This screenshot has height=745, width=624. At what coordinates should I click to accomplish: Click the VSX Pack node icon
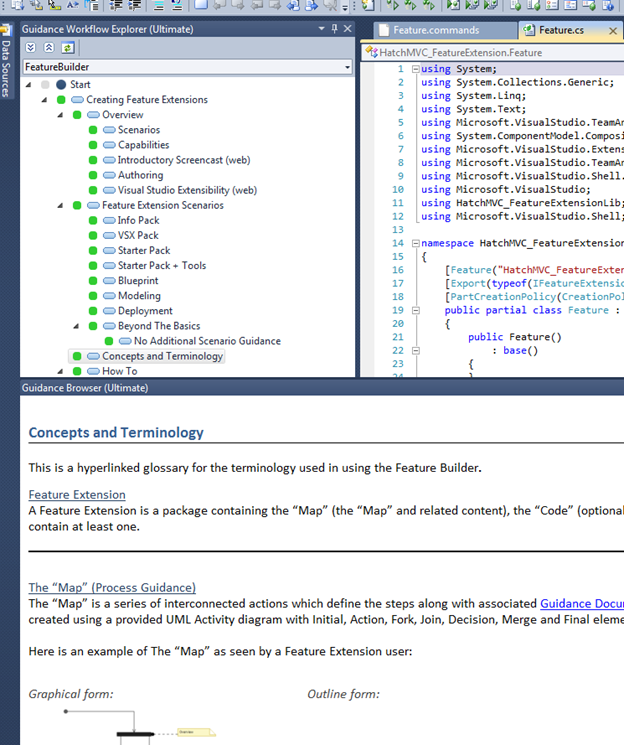click(x=109, y=236)
